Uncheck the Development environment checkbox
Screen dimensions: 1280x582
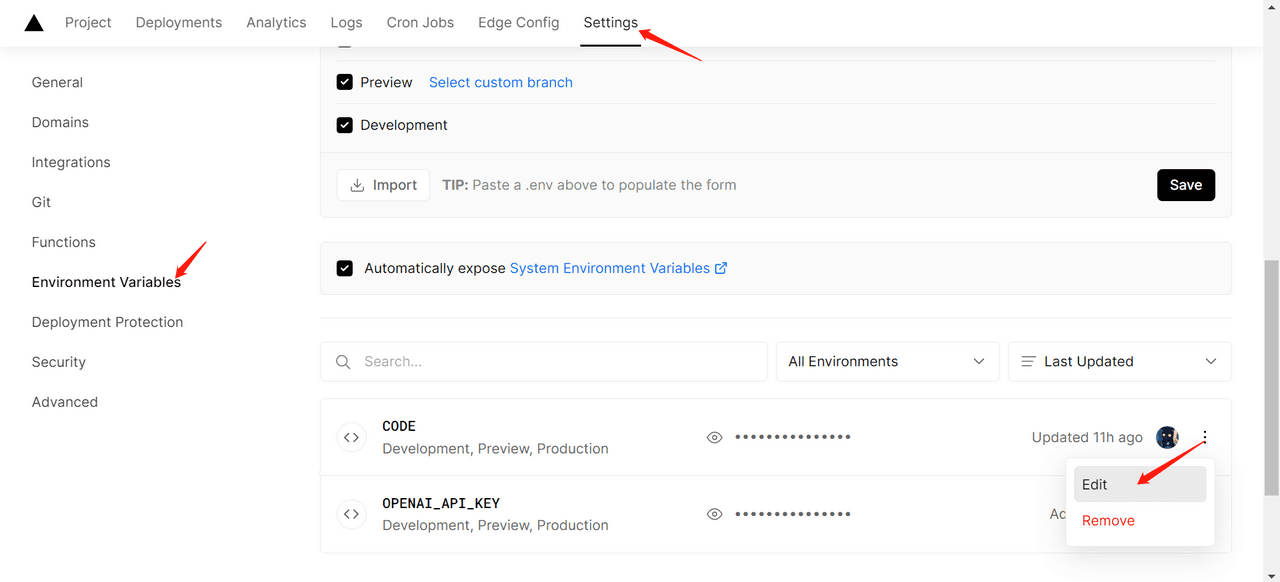click(345, 125)
